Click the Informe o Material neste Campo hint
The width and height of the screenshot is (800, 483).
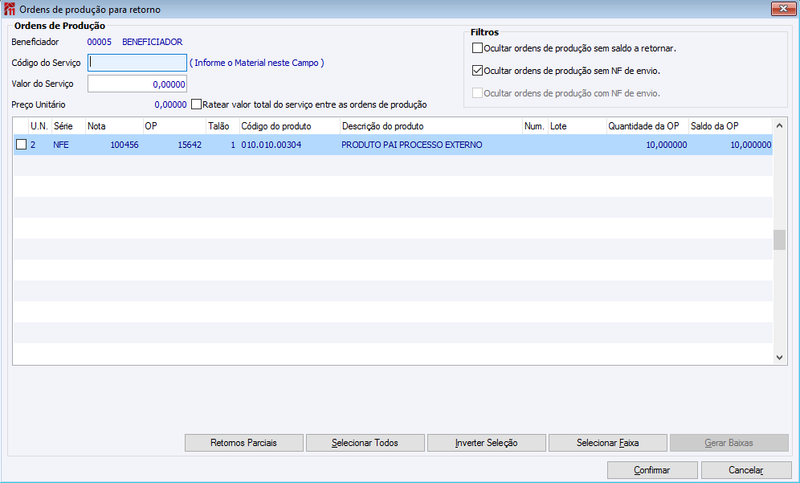[257, 63]
